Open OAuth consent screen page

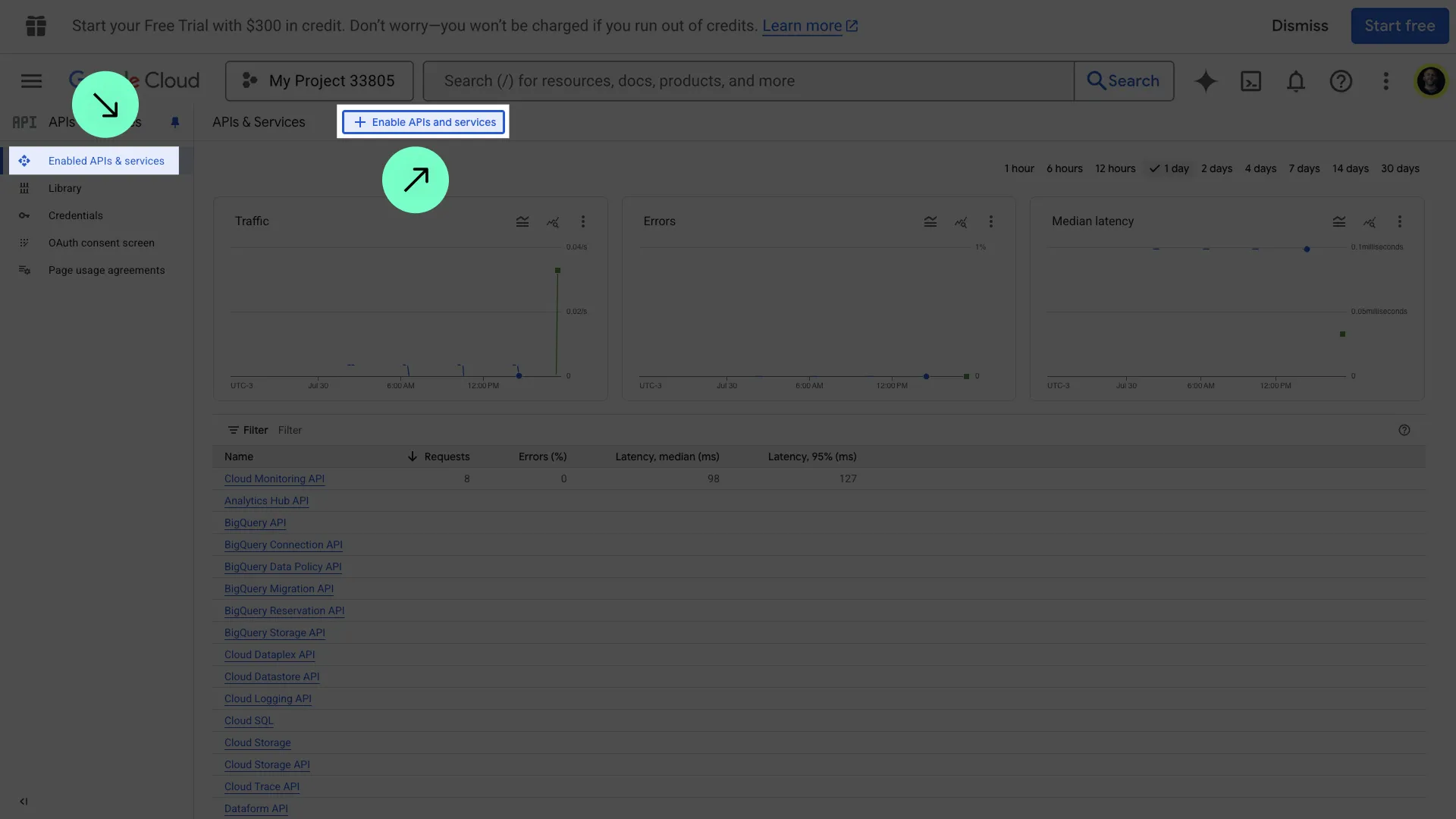(x=101, y=243)
